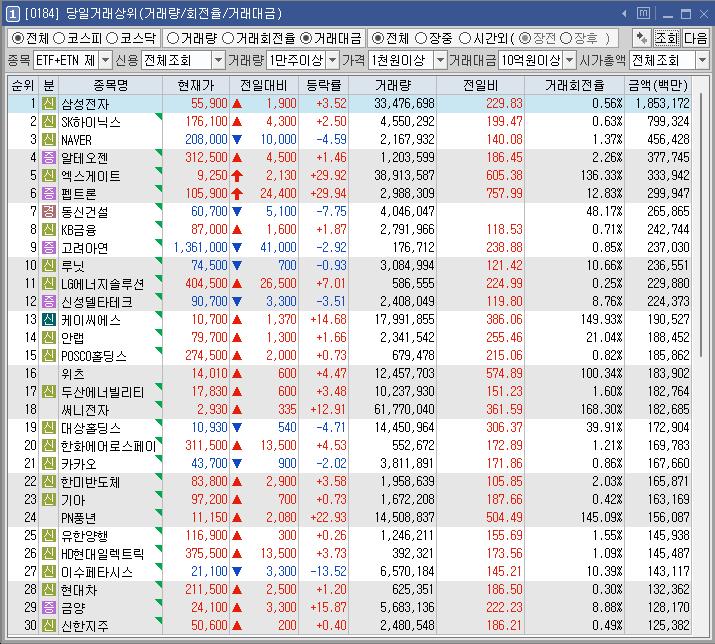This screenshot has height=644, width=715.
Task: Click the down arrow icon for 카카오
Action: coord(237,463)
